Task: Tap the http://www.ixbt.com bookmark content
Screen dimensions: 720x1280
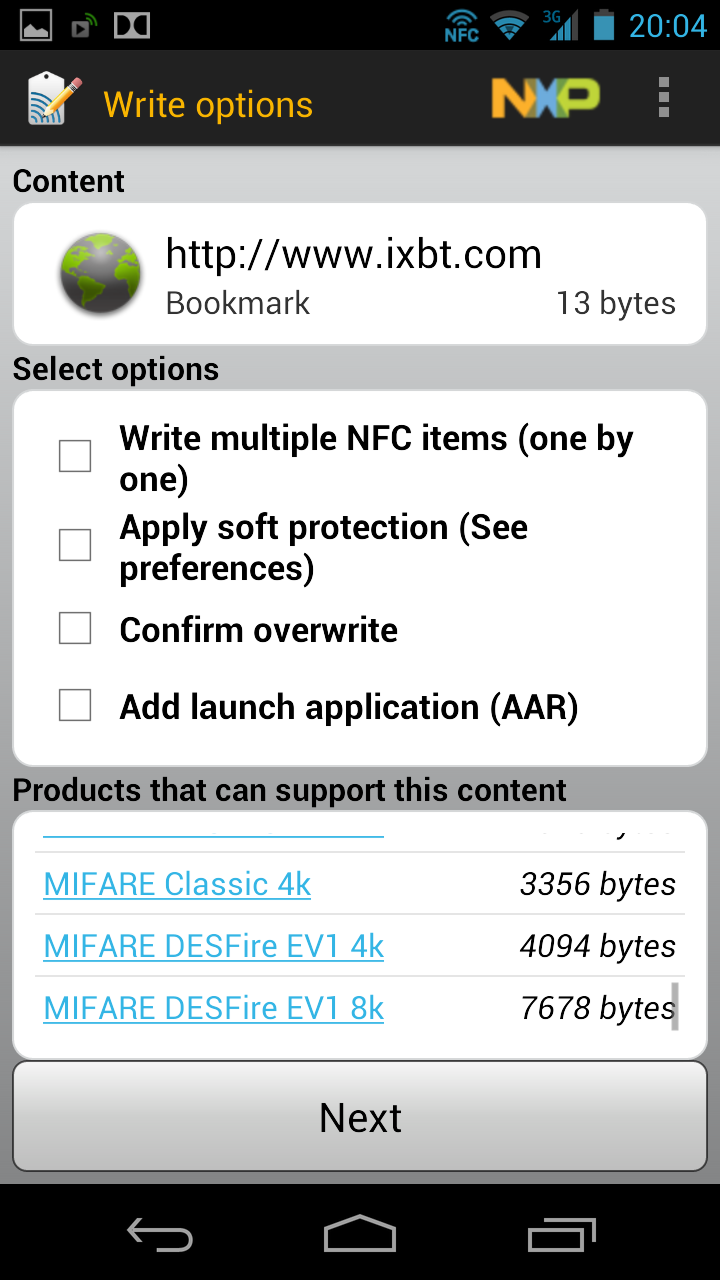Action: pyautogui.click(x=353, y=255)
